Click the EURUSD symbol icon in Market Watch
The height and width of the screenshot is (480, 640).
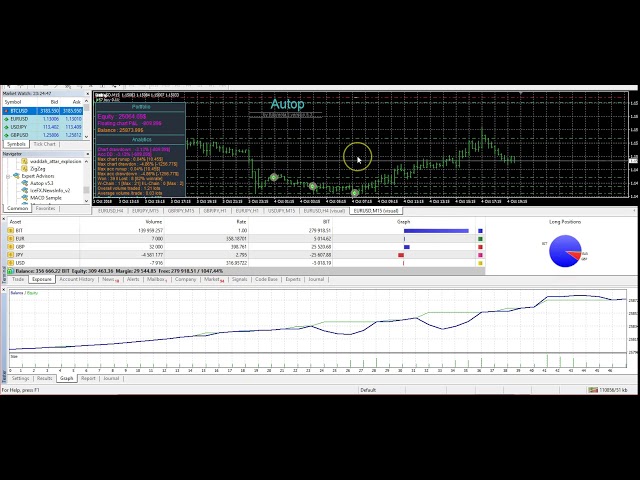click(8, 119)
